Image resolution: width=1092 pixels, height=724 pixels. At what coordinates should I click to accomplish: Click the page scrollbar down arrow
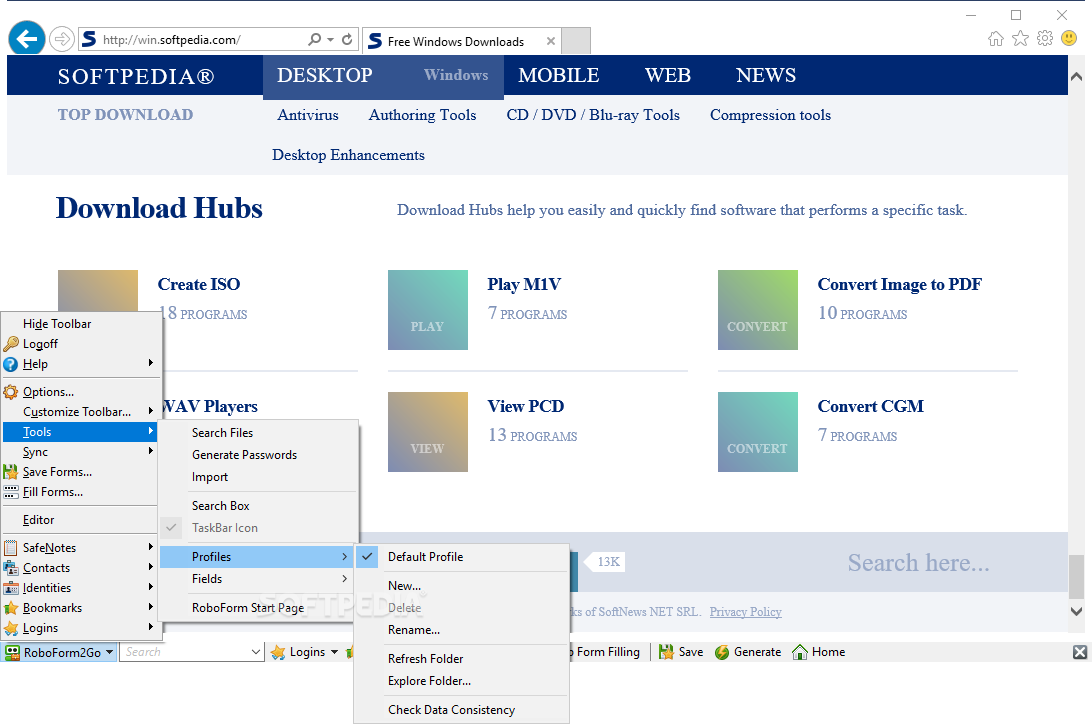(x=1077, y=612)
